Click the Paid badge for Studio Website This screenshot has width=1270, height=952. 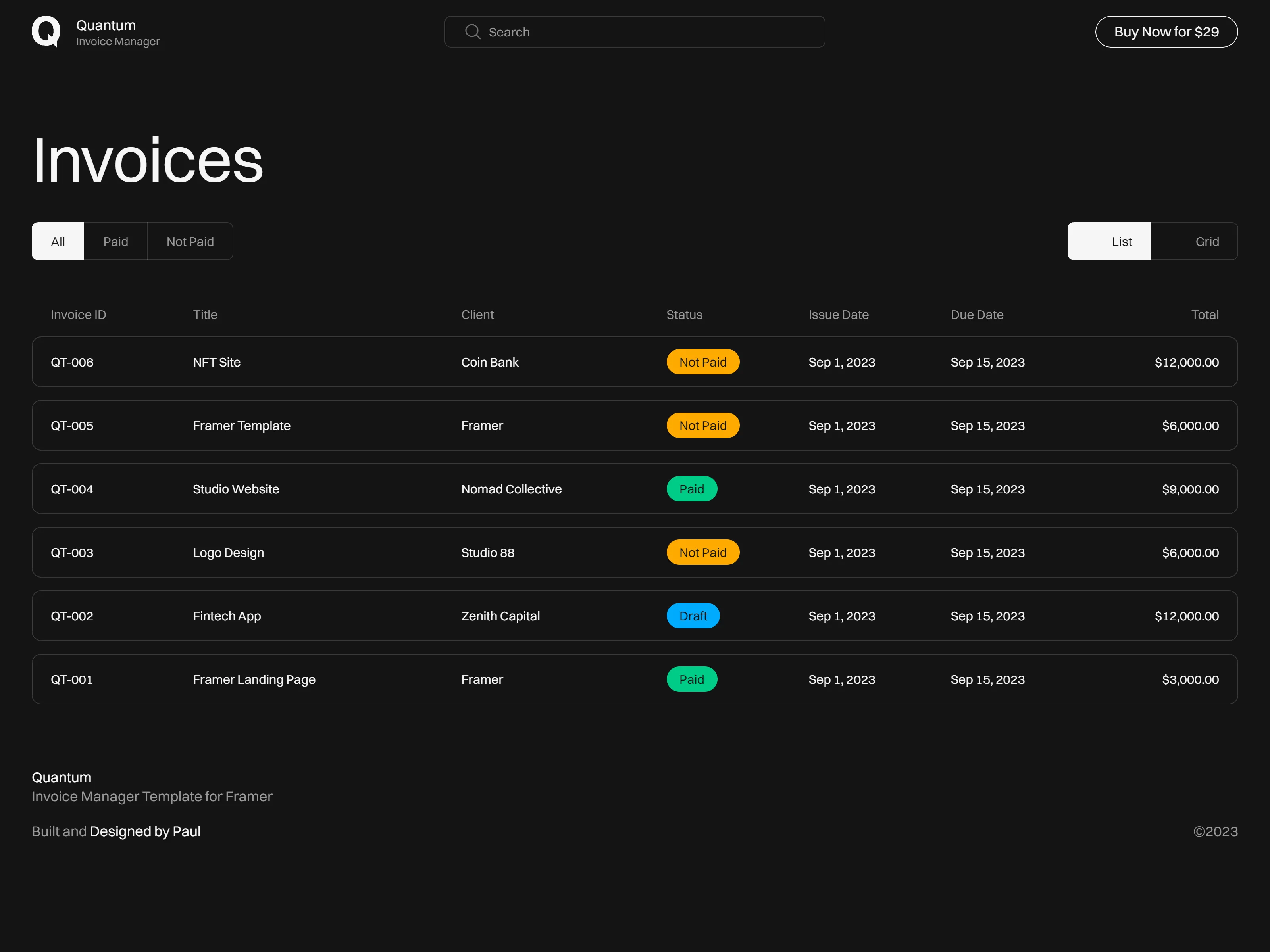coord(692,489)
